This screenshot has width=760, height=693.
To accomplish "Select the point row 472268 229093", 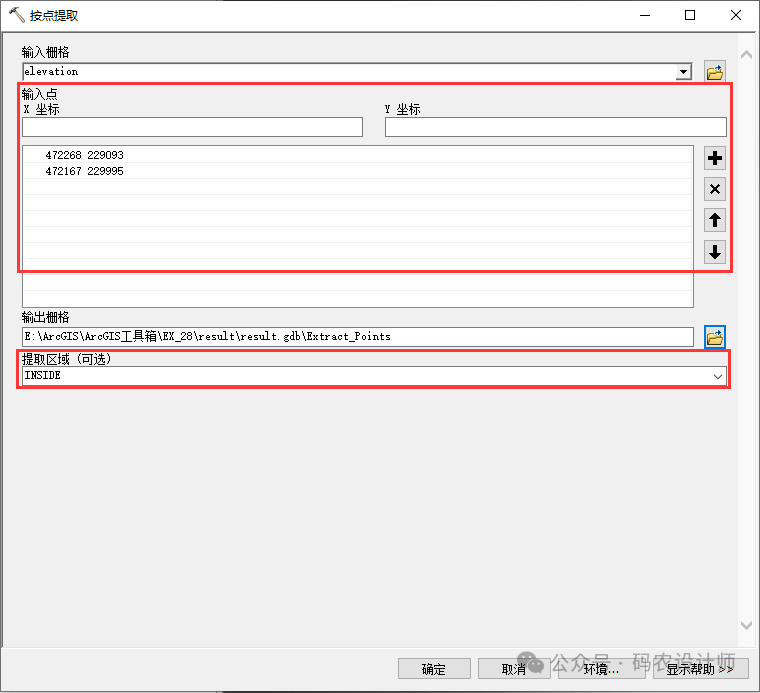I will pyautogui.click(x=85, y=155).
